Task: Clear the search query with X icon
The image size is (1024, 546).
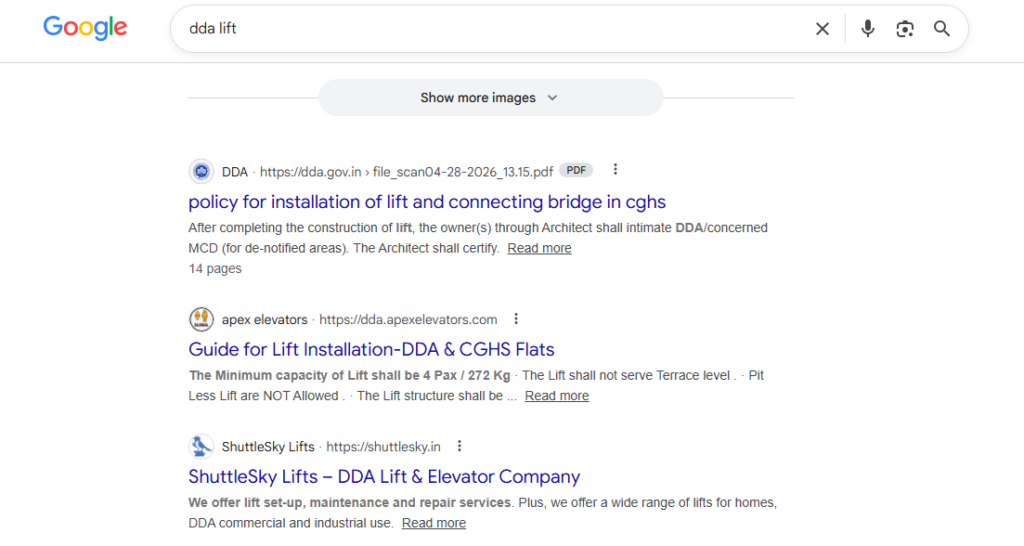Action: [x=822, y=29]
